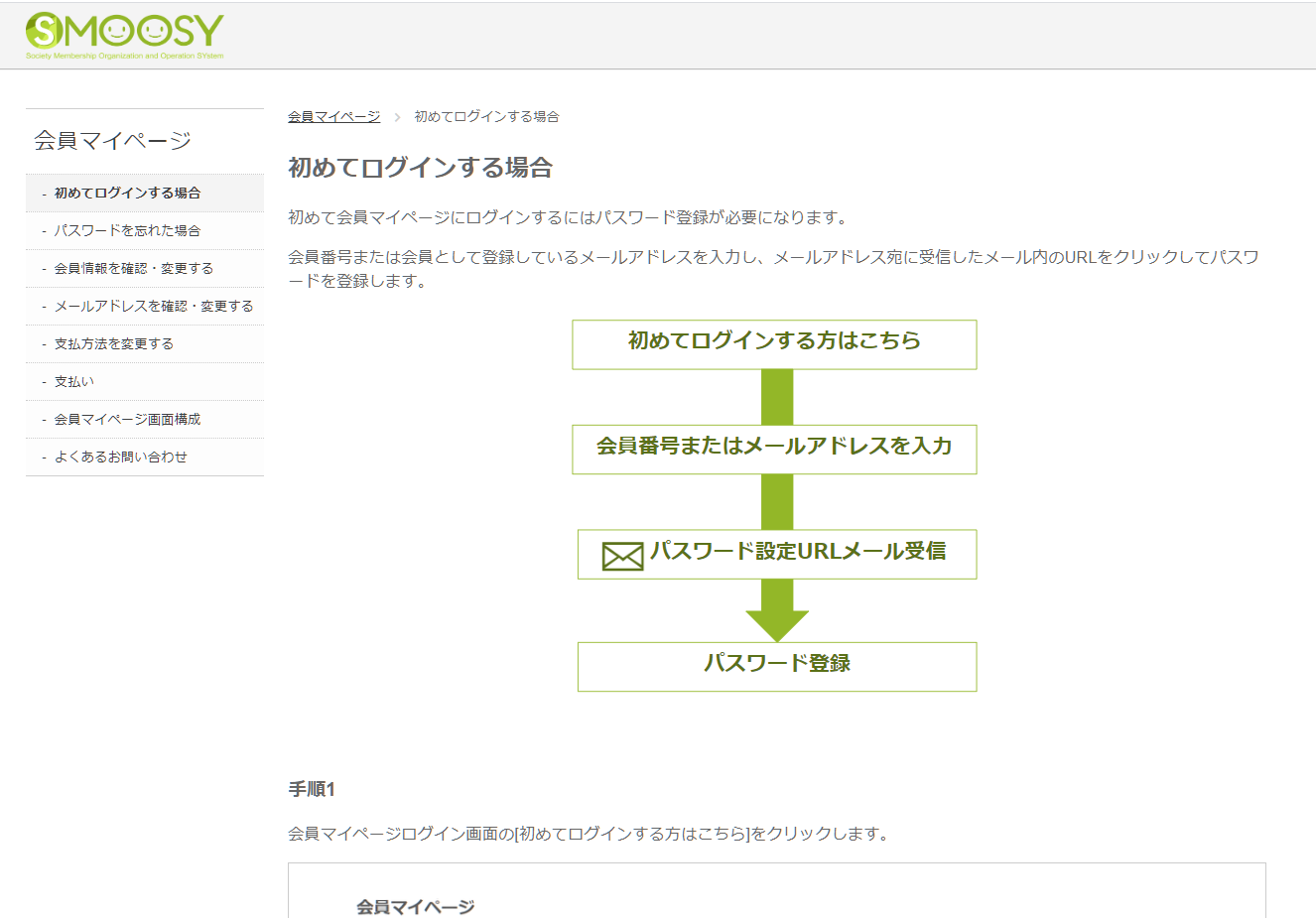Screen dimensions: 1316x918
Task: Open 会員マイページ画面構成 in the sidebar
Action: pyautogui.click(x=145, y=419)
